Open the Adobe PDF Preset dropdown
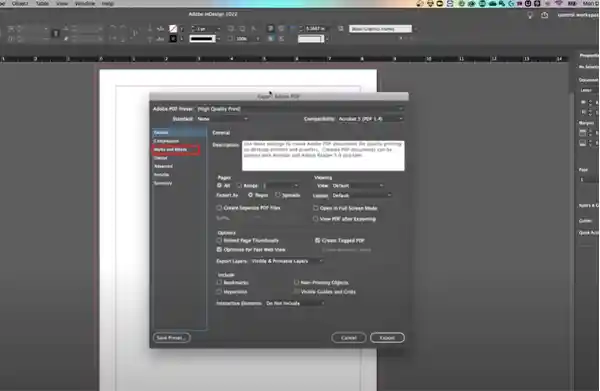This screenshot has height=391, width=600. pyautogui.click(x=300, y=109)
